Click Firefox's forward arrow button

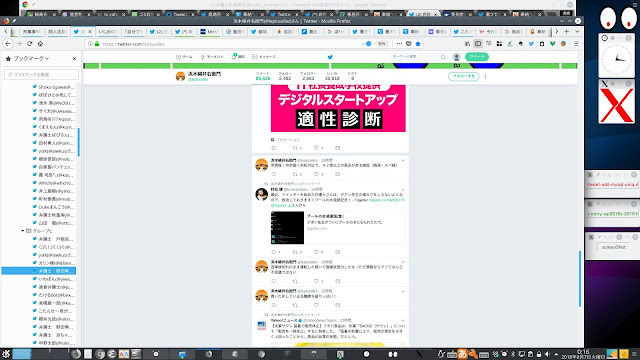click(19, 44)
